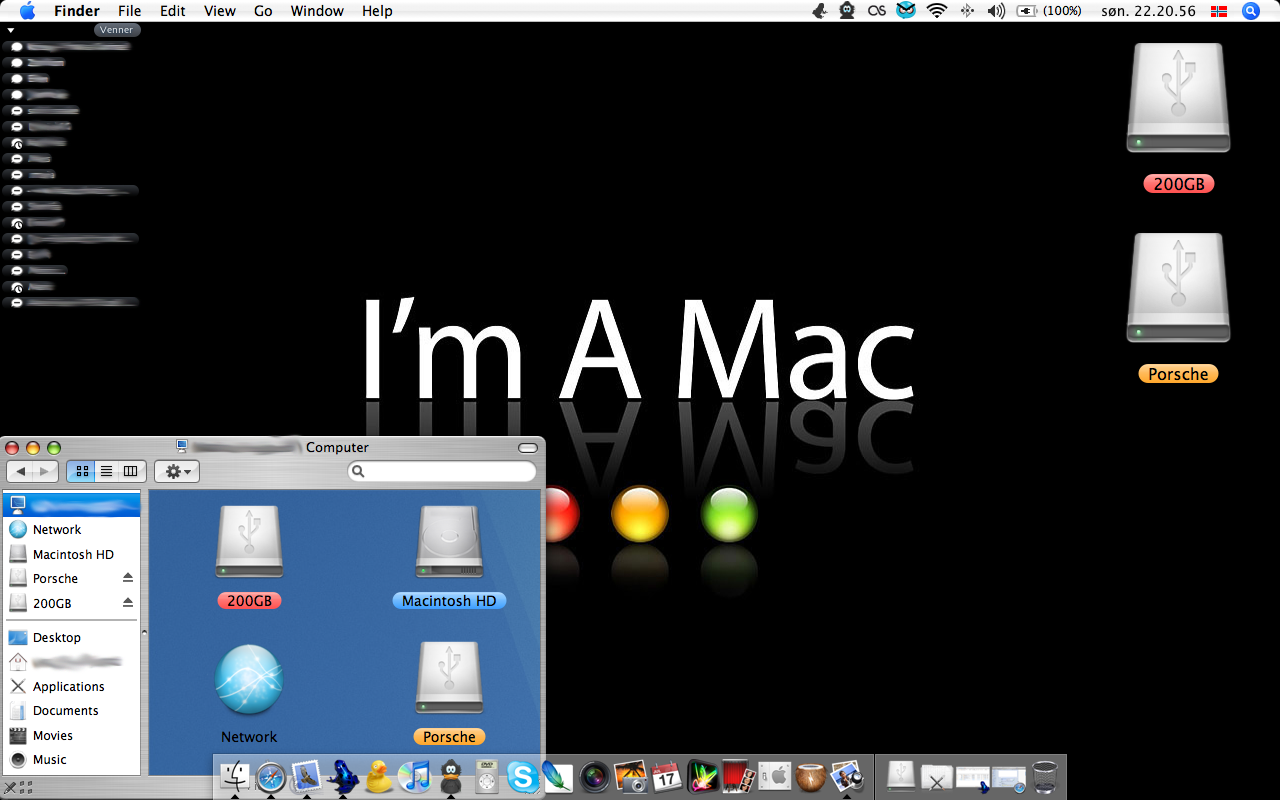Open the coconut app icon in Dock

point(810,777)
